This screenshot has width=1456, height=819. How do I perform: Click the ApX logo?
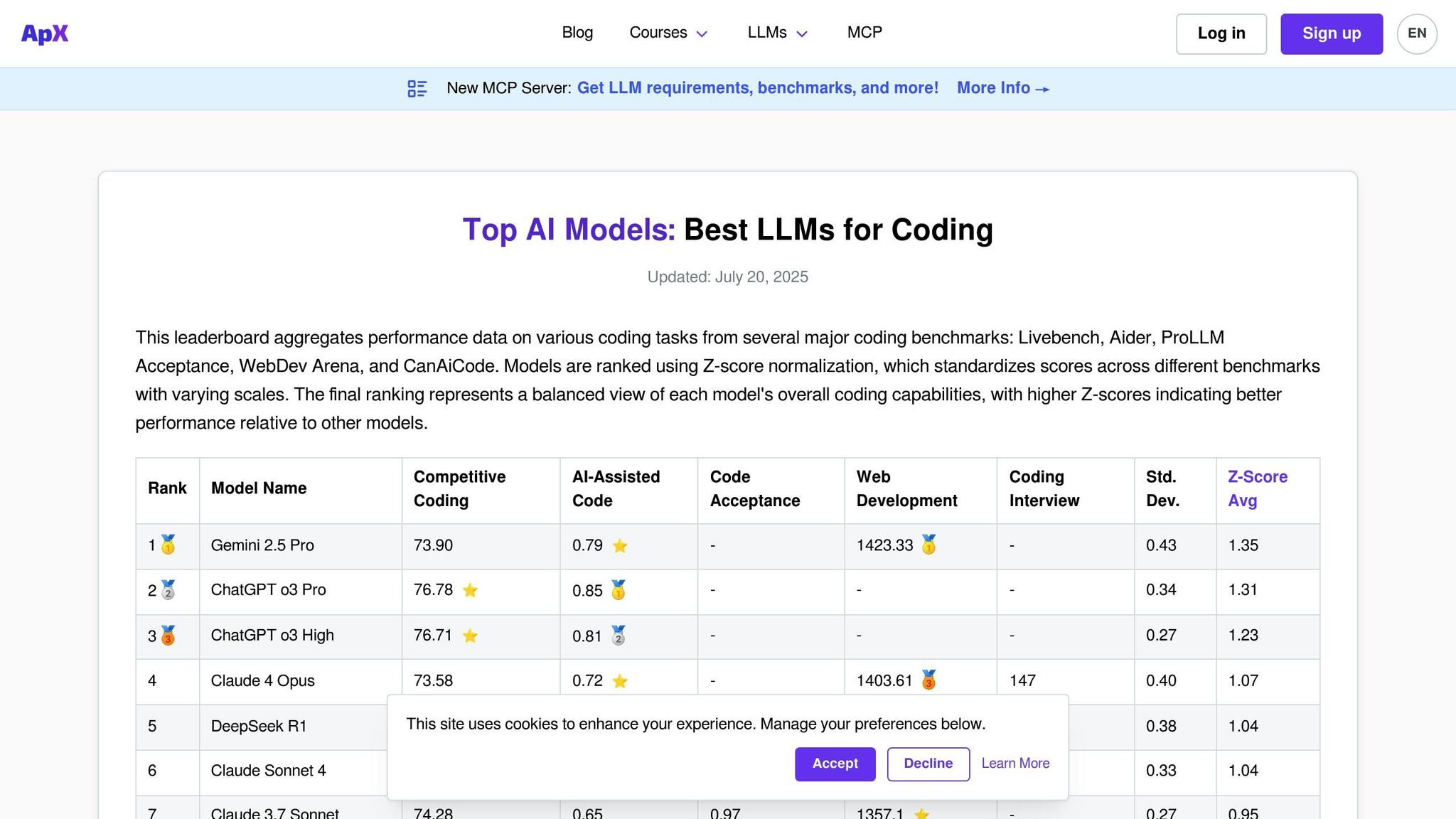click(x=44, y=33)
